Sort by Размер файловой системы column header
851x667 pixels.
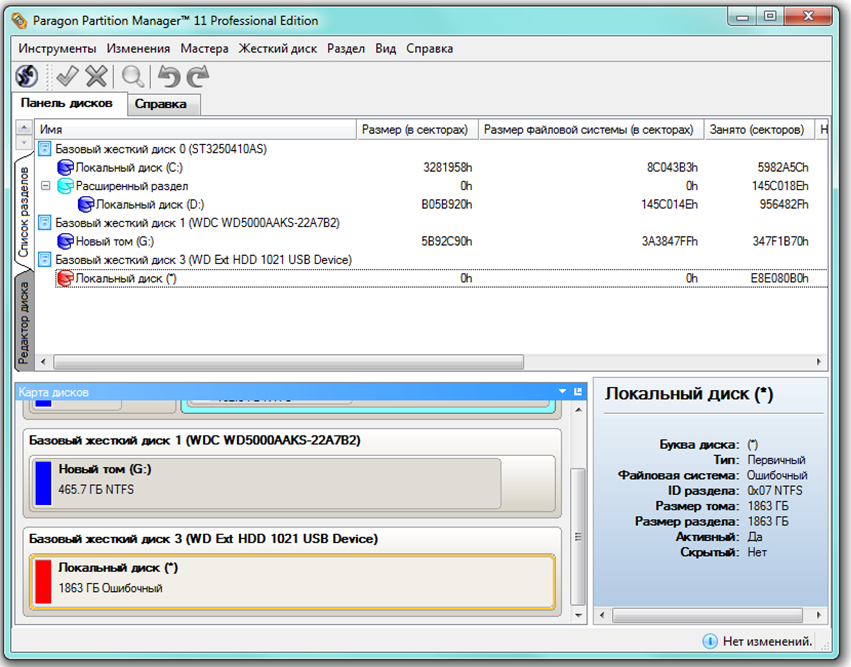pyautogui.click(x=591, y=130)
